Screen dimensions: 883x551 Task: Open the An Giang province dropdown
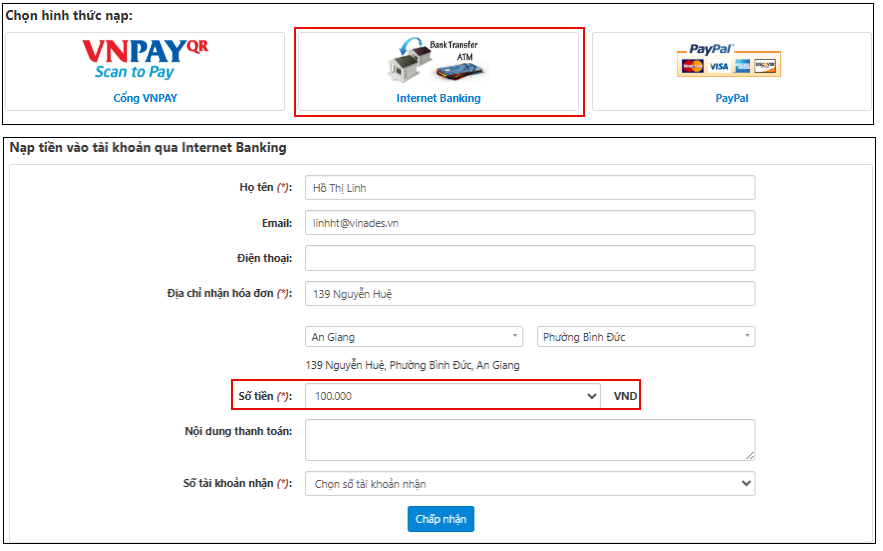pos(414,337)
